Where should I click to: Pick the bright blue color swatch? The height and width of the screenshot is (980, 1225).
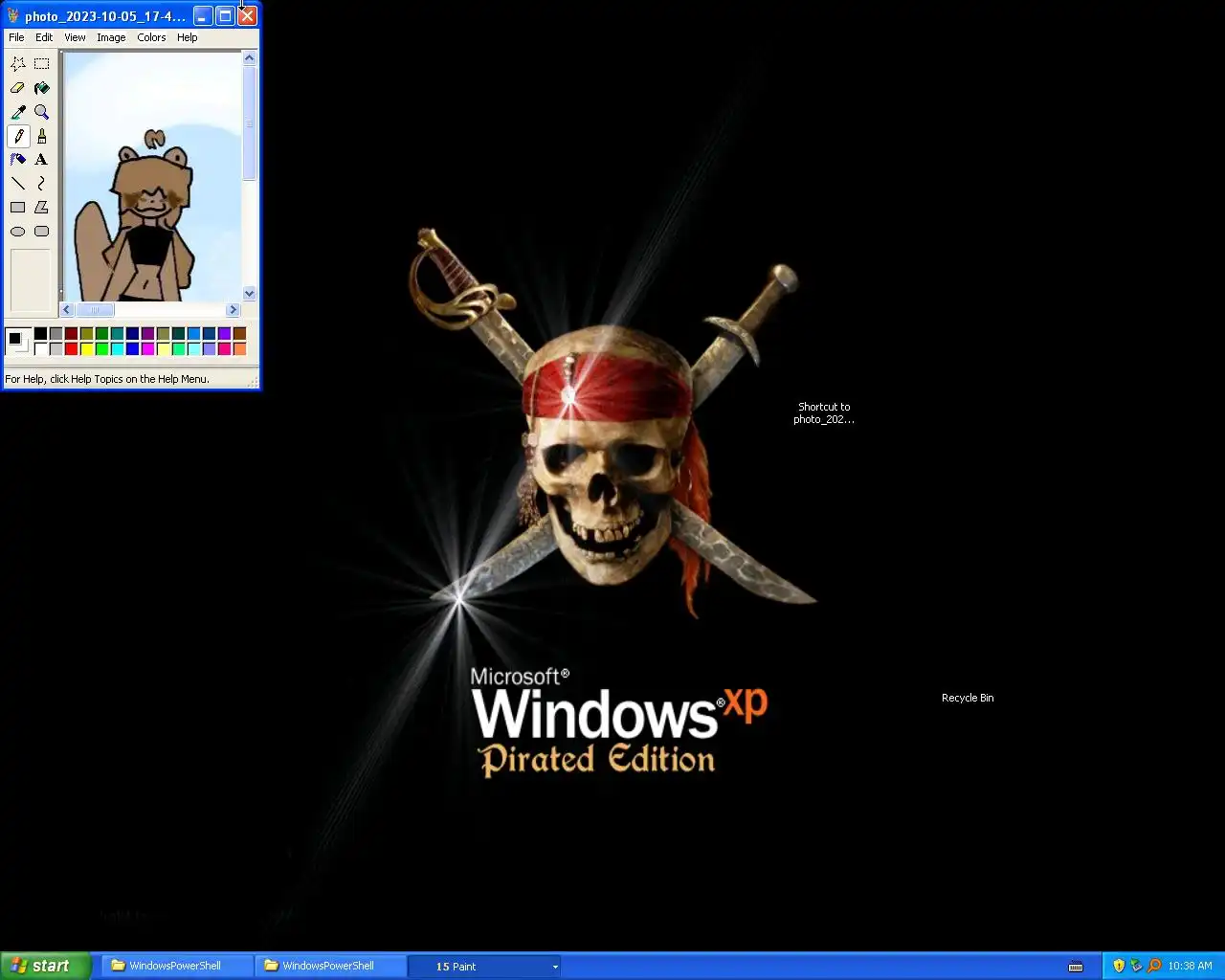(x=132, y=348)
